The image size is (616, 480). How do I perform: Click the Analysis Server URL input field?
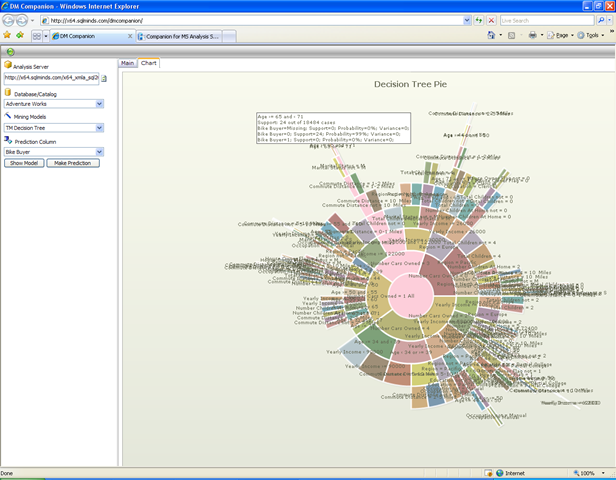[51, 78]
